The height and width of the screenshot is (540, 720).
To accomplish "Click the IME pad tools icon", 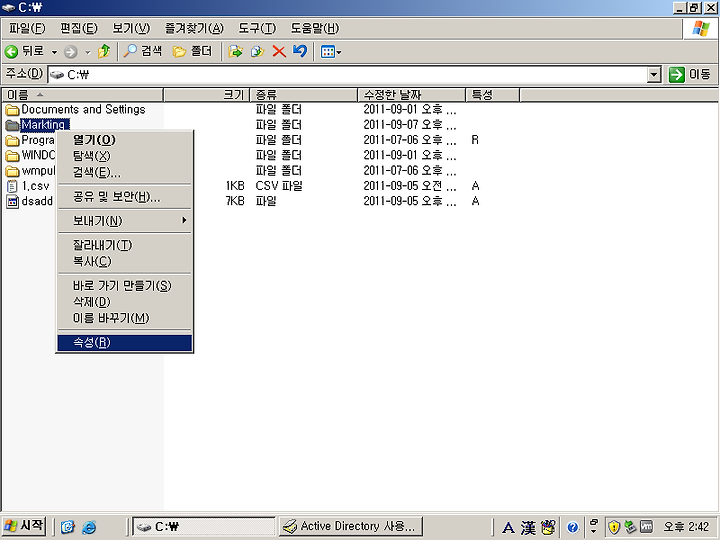I will coord(548,528).
